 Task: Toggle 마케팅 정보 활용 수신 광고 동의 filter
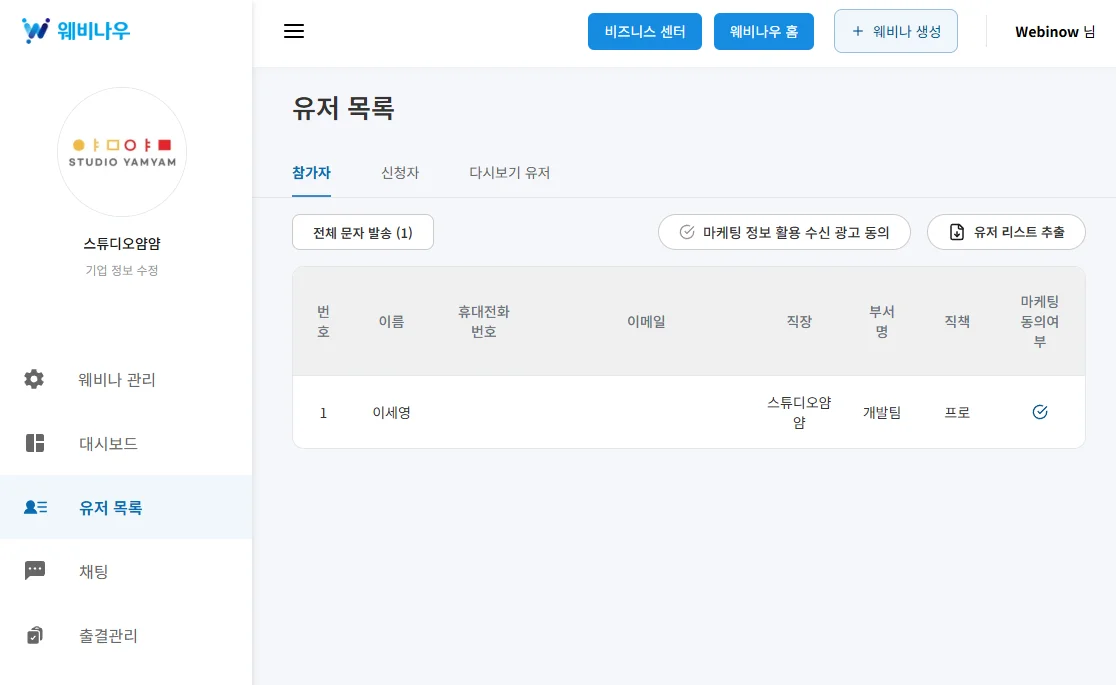[784, 232]
